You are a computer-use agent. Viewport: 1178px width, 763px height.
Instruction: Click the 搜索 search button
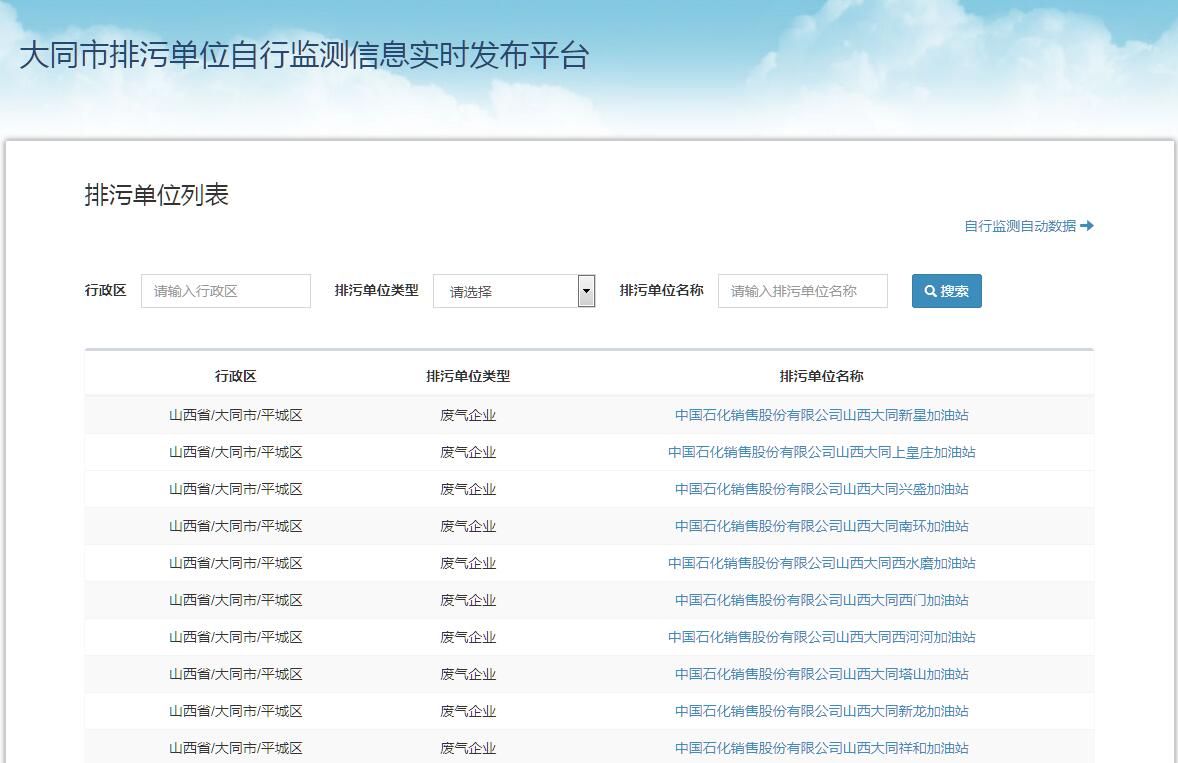[x=946, y=291]
